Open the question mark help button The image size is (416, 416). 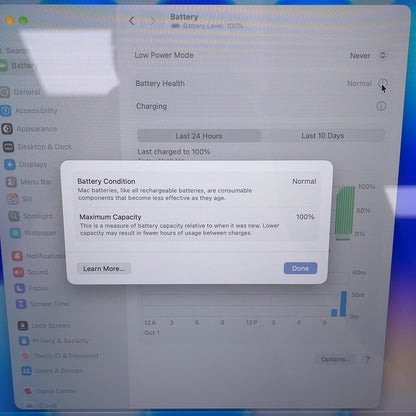click(367, 359)
